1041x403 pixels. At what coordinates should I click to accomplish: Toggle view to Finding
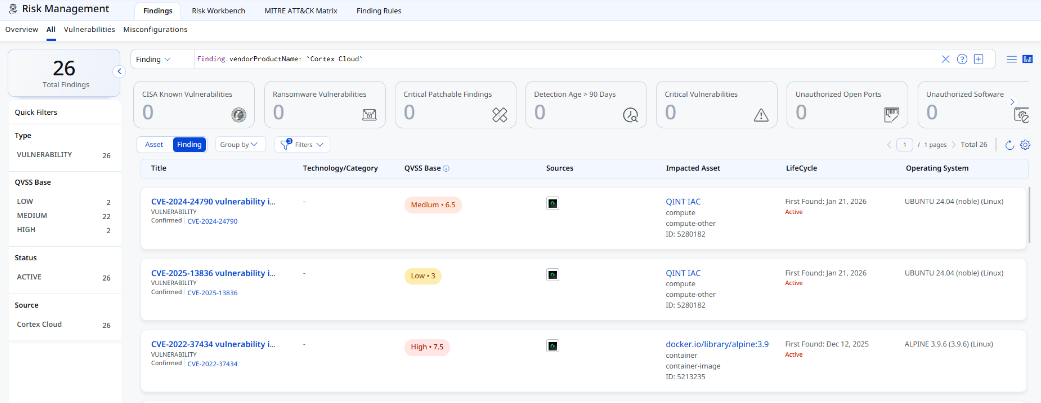pos(189,144)
